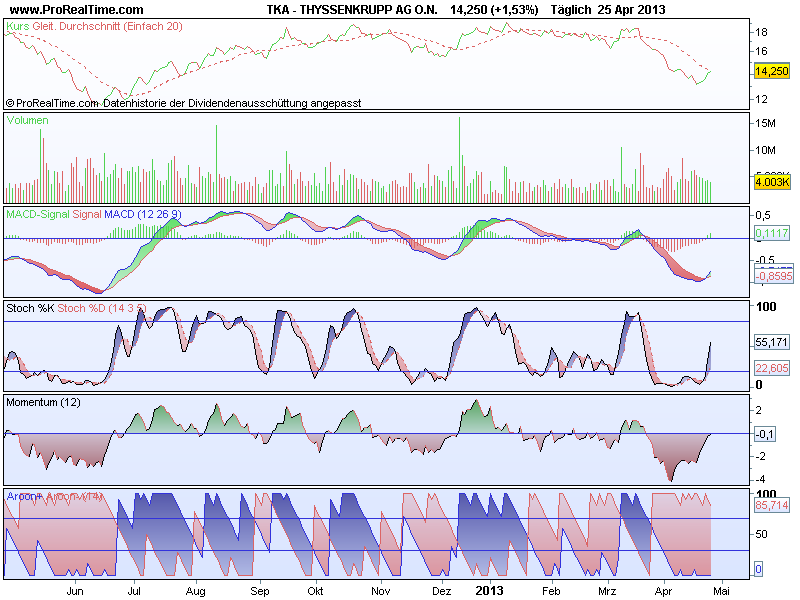Image resolution: width=800 pixels, height=600 pixels.
Task: Click the Jun label on time axis
Action: 75,591
